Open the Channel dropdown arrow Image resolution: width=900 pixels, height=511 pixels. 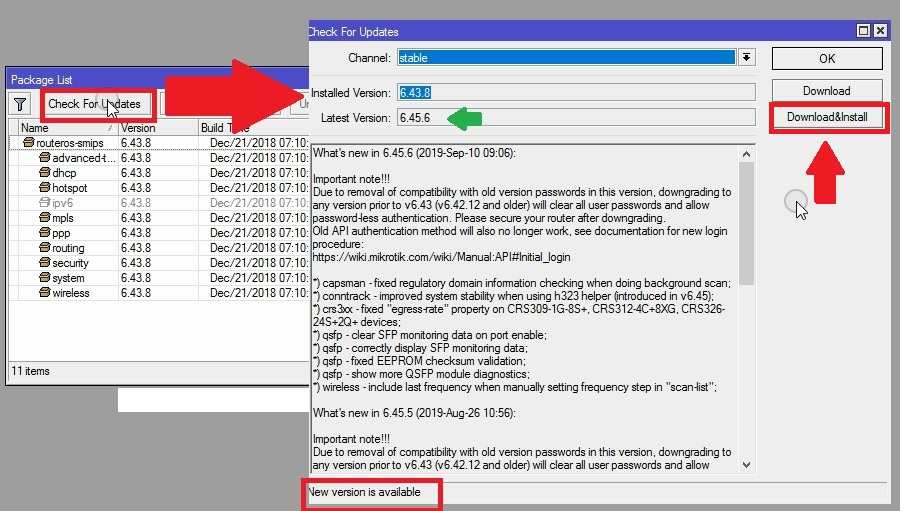[746, 58]
